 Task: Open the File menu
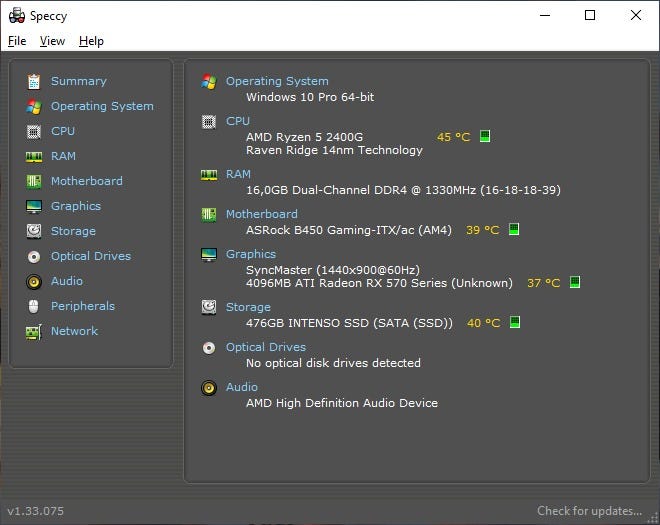coord(17,41)
